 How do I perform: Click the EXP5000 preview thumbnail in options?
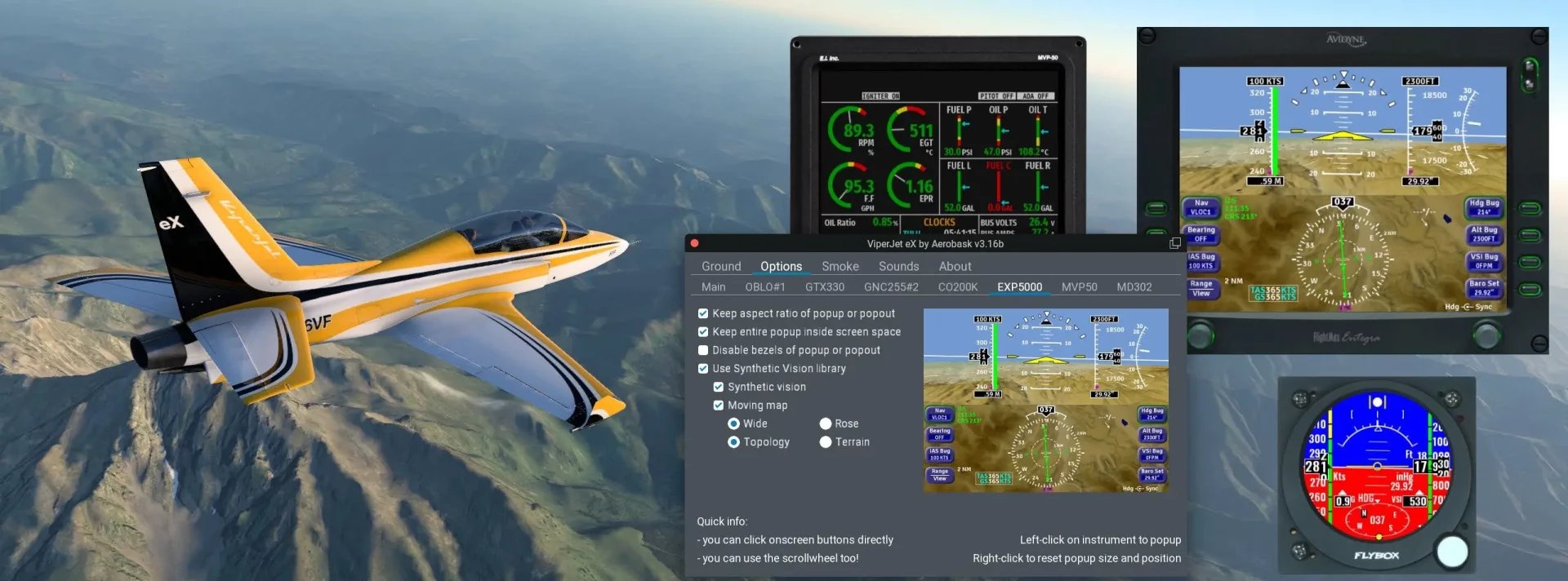click(x=1046, y=401)
